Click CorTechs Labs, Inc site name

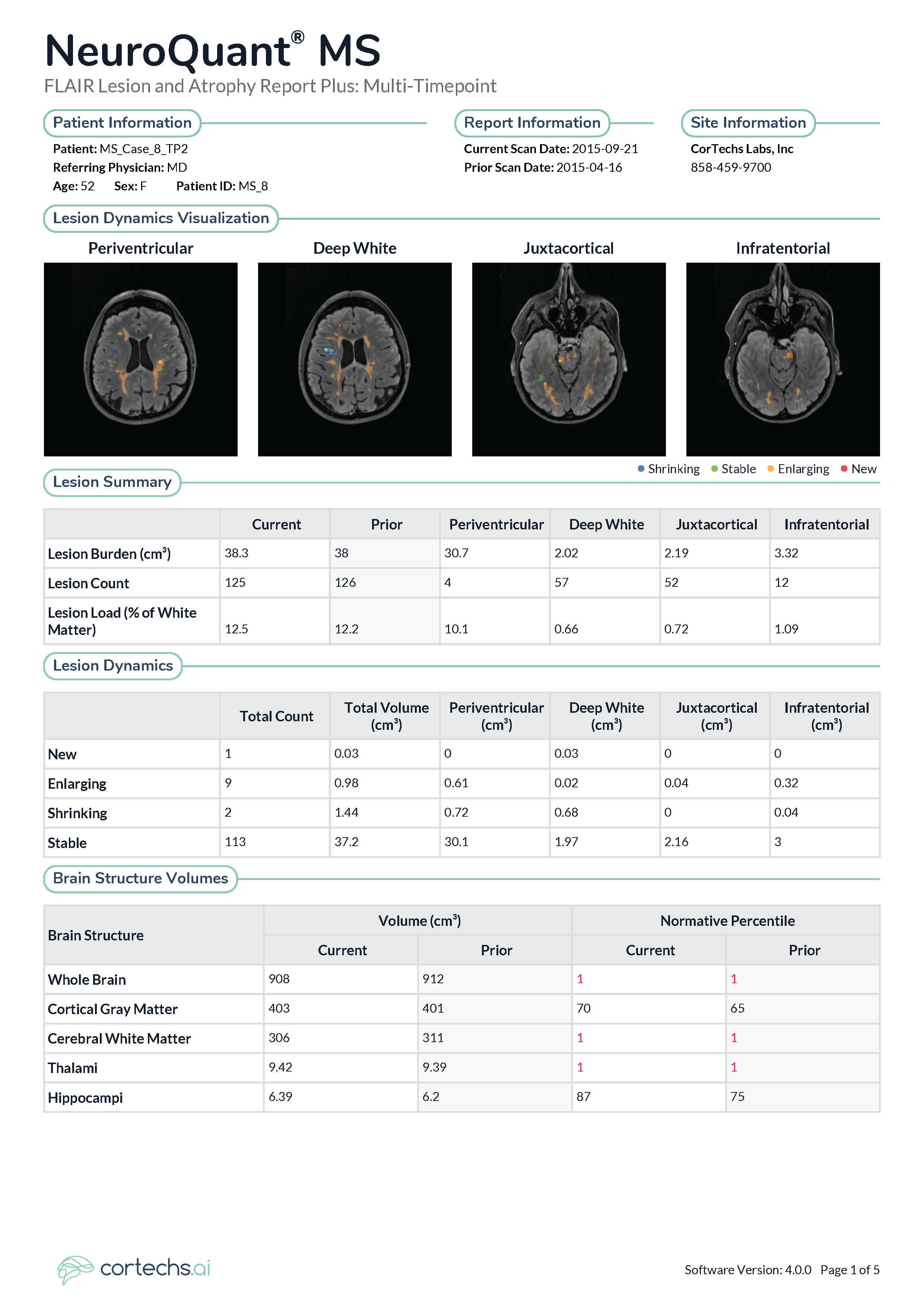coord(742,149)
